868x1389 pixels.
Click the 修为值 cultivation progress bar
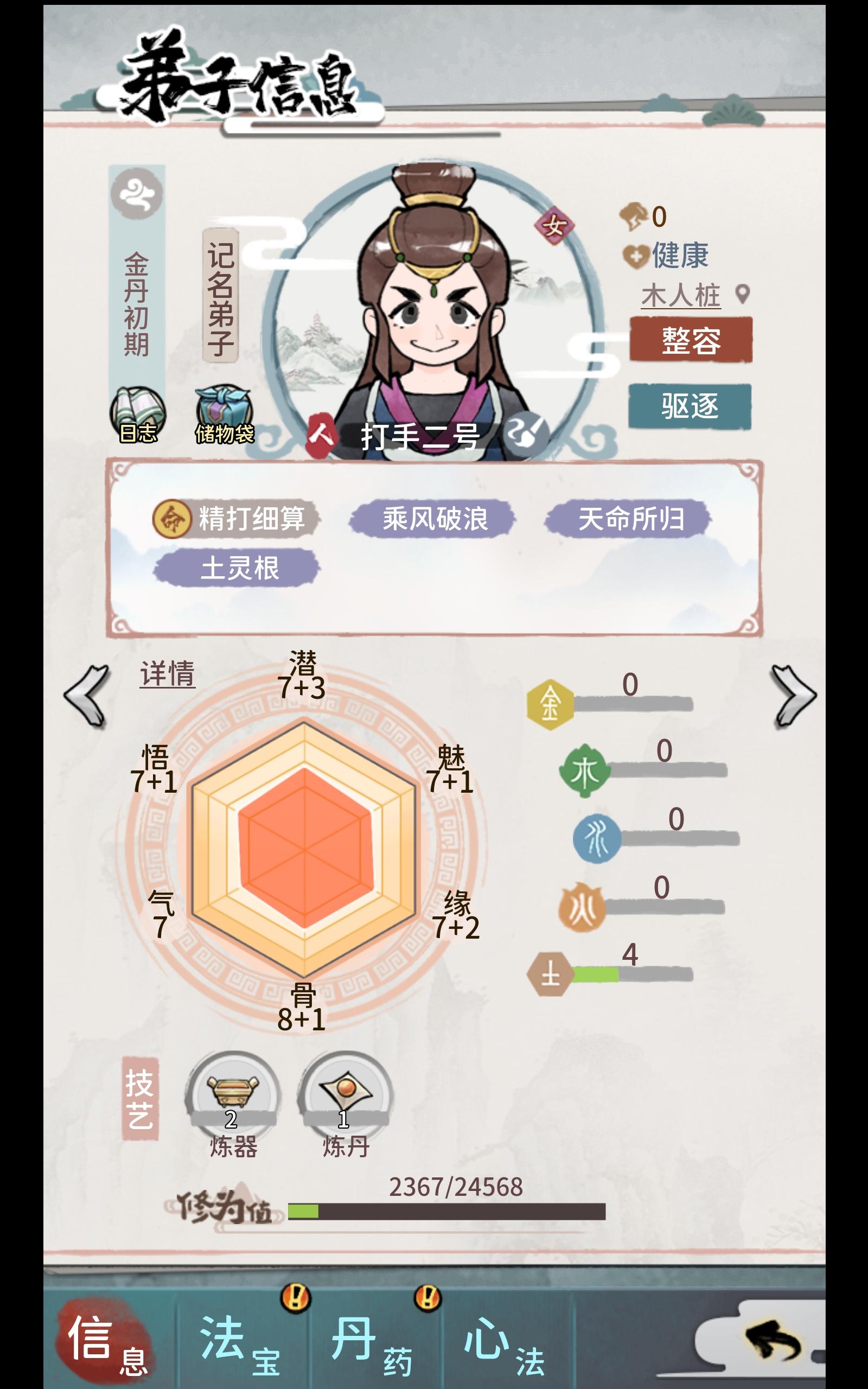(446, 1212)
